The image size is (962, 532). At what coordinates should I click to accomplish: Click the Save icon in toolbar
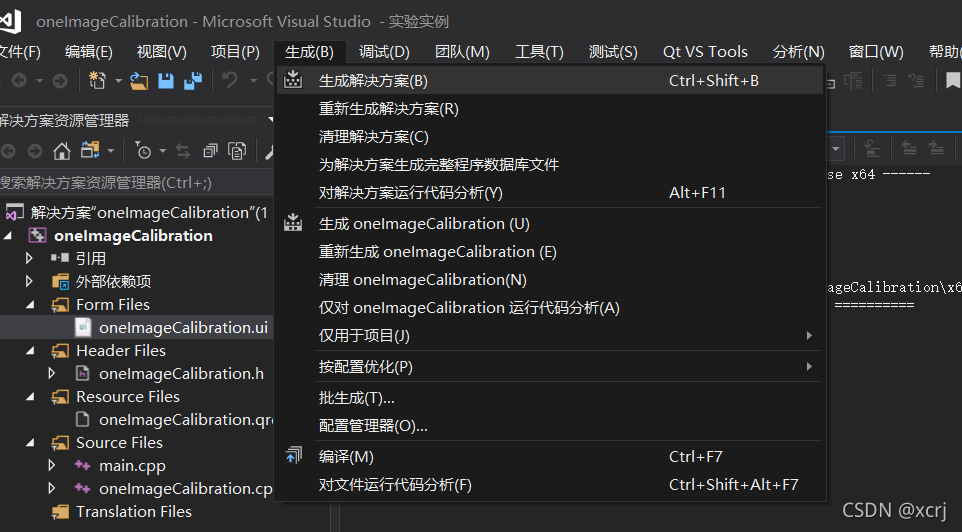tap(166, 80)
